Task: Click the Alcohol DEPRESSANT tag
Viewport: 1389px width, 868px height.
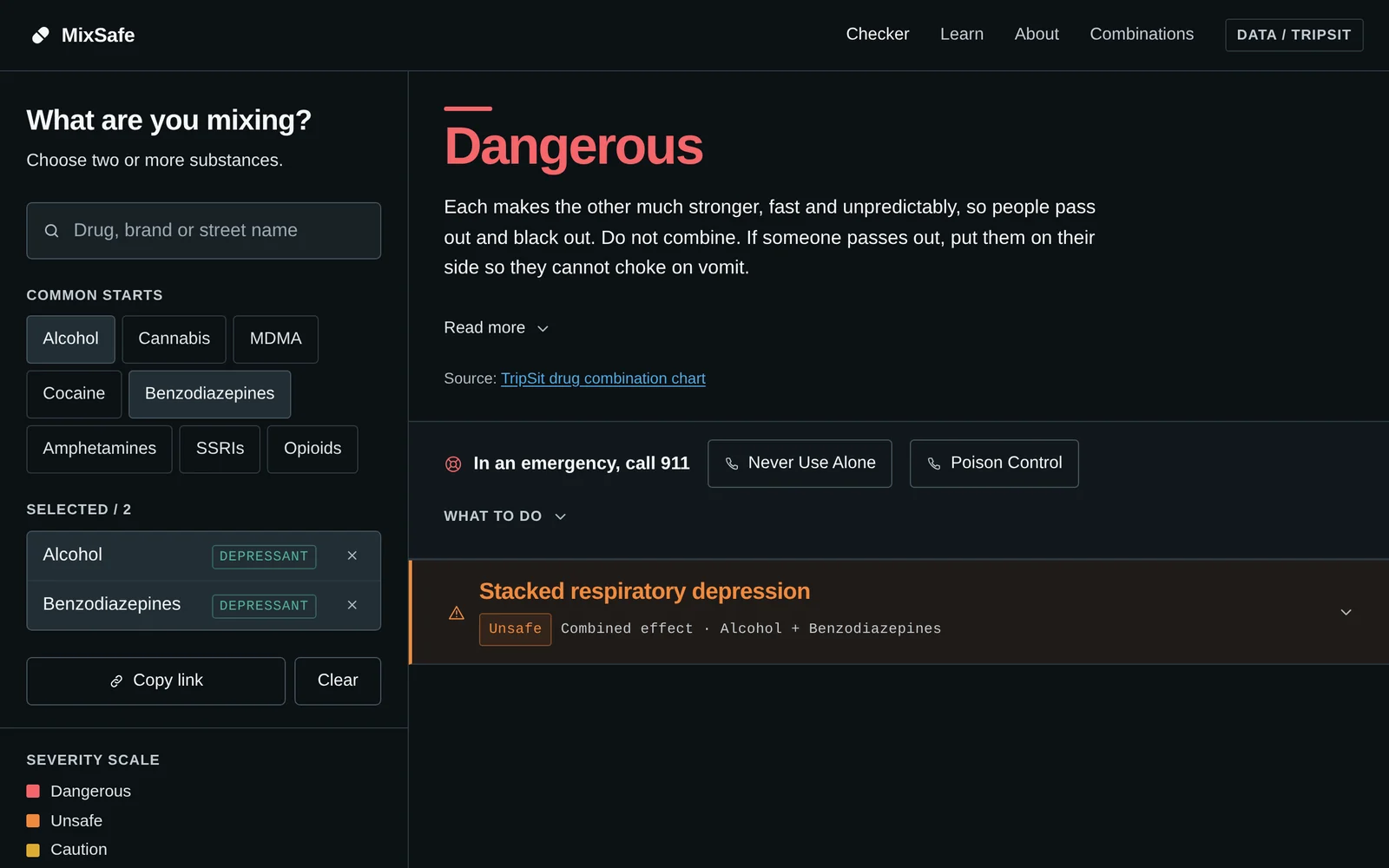Action: pos(264,556)
